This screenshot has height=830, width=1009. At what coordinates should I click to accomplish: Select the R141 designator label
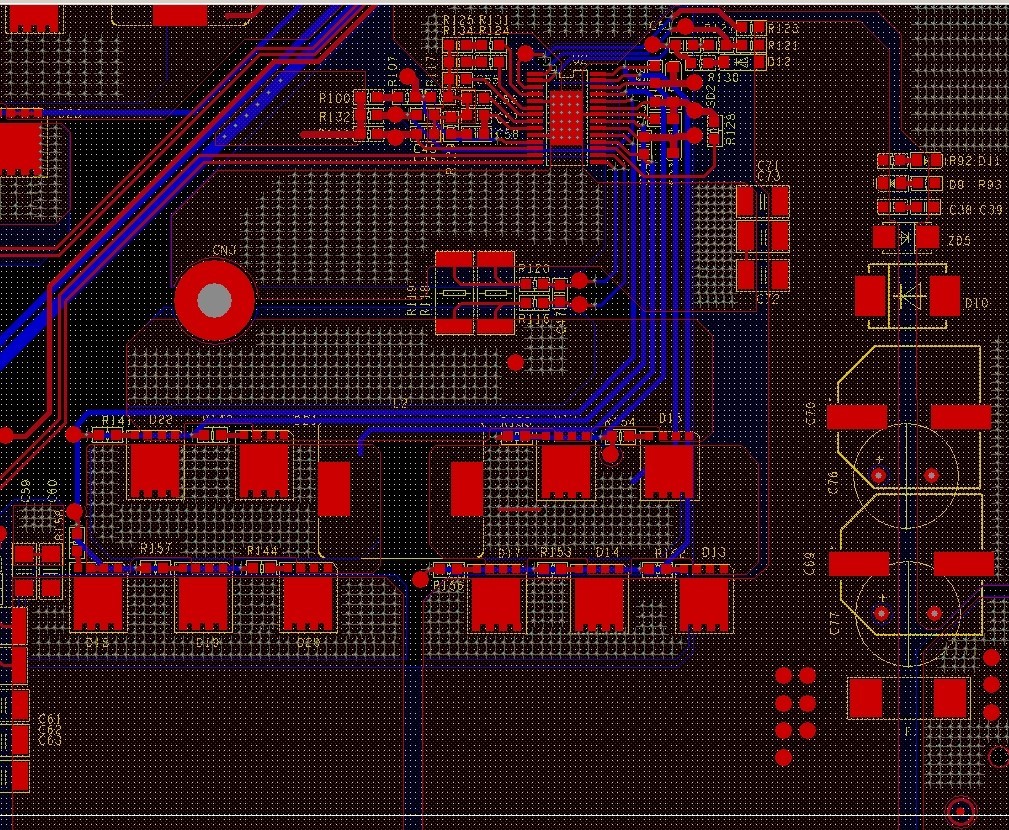116,420
